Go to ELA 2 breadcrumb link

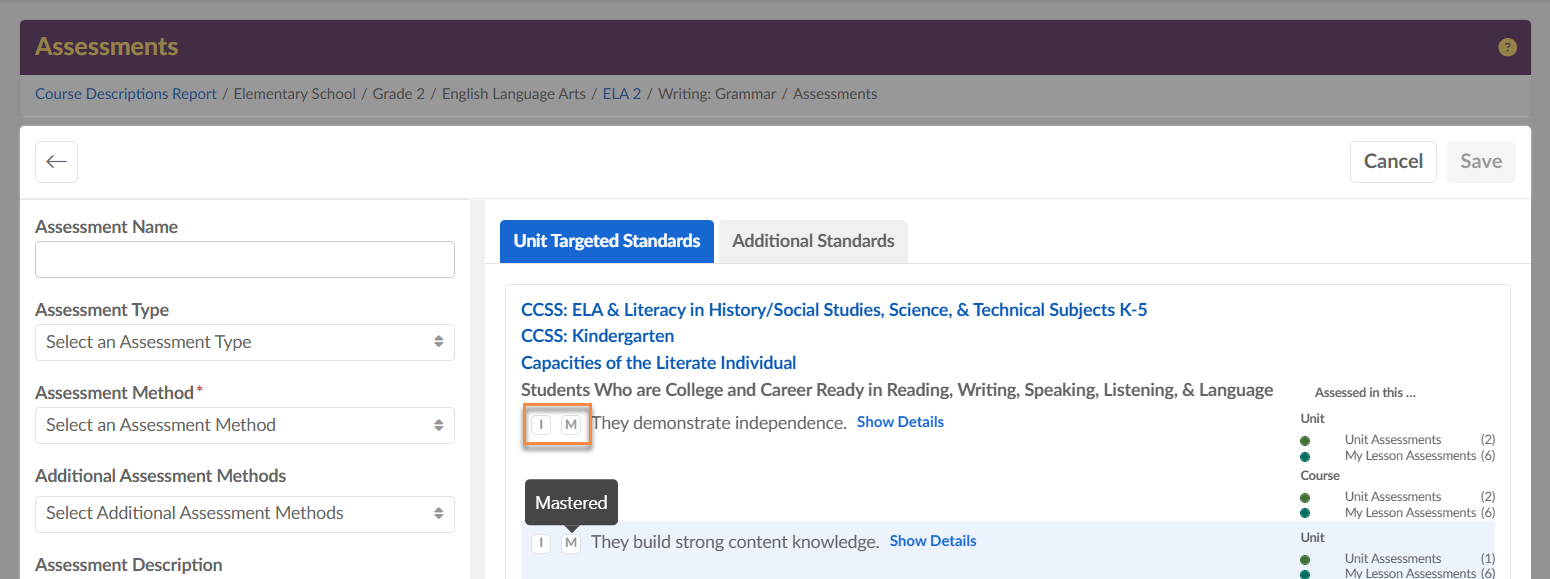pos(622,94)
